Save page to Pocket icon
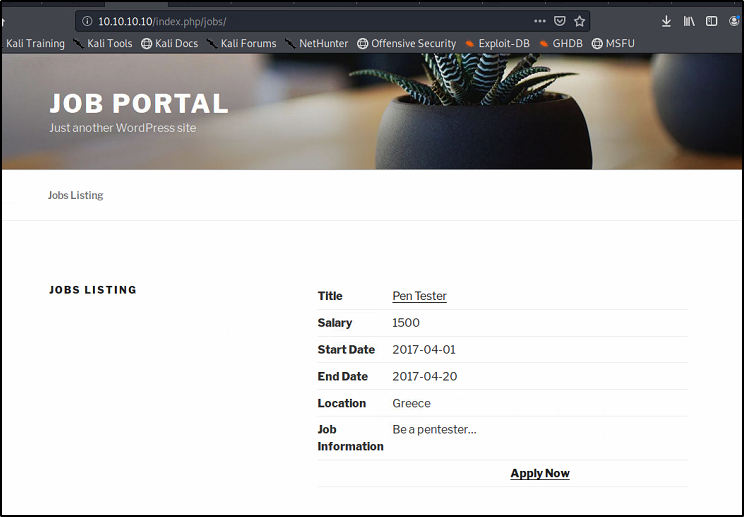This screenshot has height=517, width=744. (x=560, y=21)
